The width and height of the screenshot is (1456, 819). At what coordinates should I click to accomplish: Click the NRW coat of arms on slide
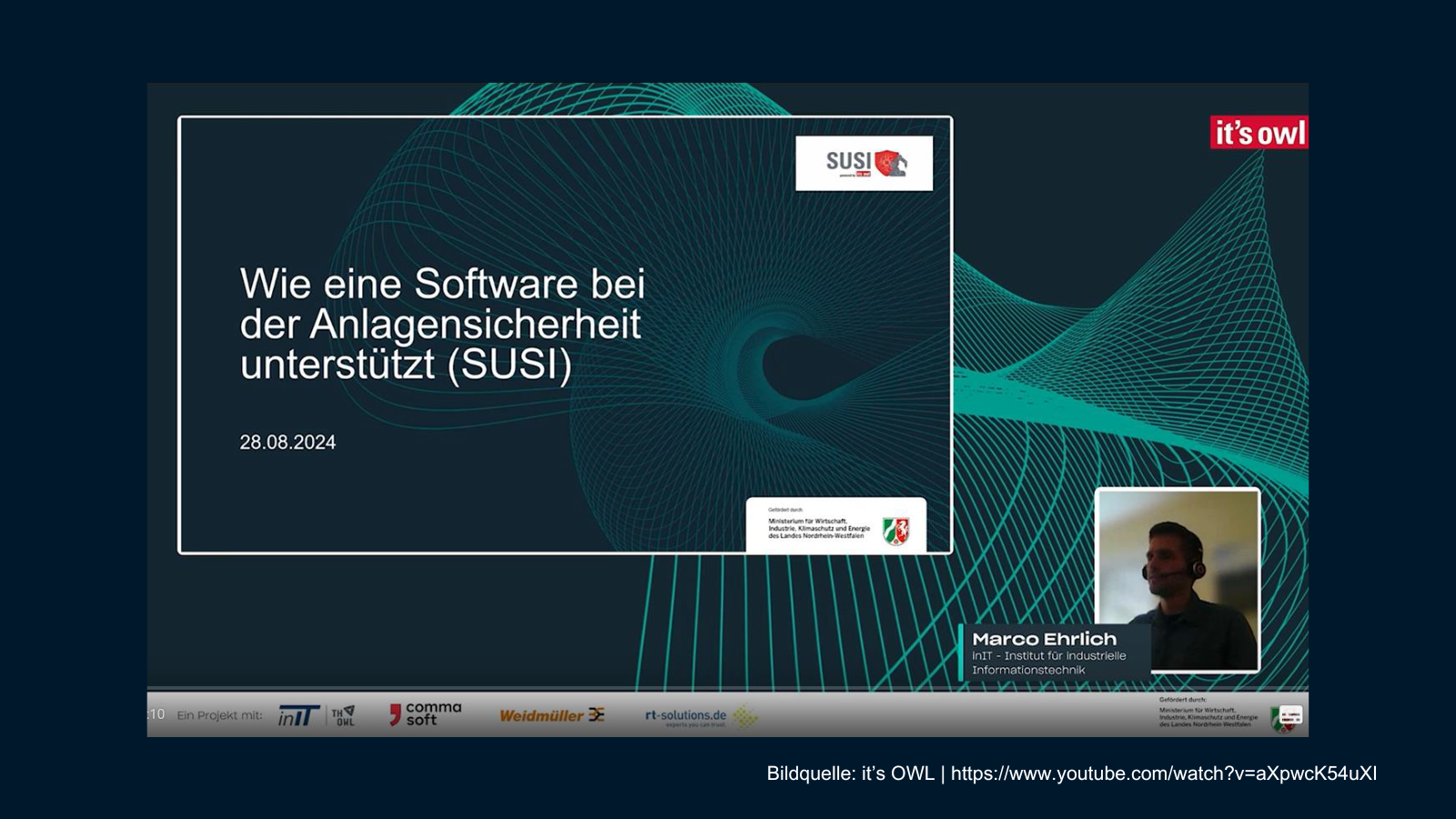(895, 530)
